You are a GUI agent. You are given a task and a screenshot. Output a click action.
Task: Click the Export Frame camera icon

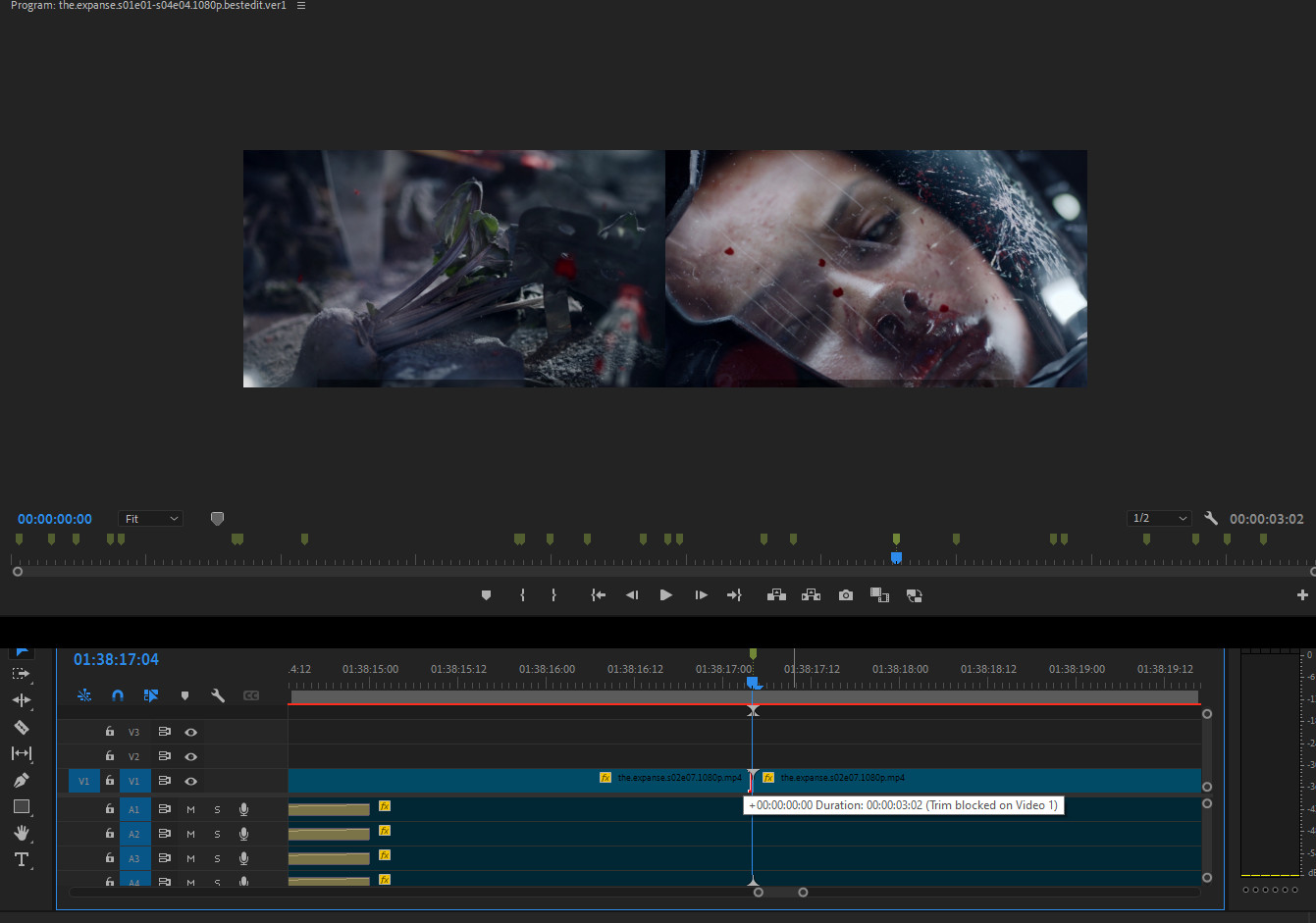845,595
